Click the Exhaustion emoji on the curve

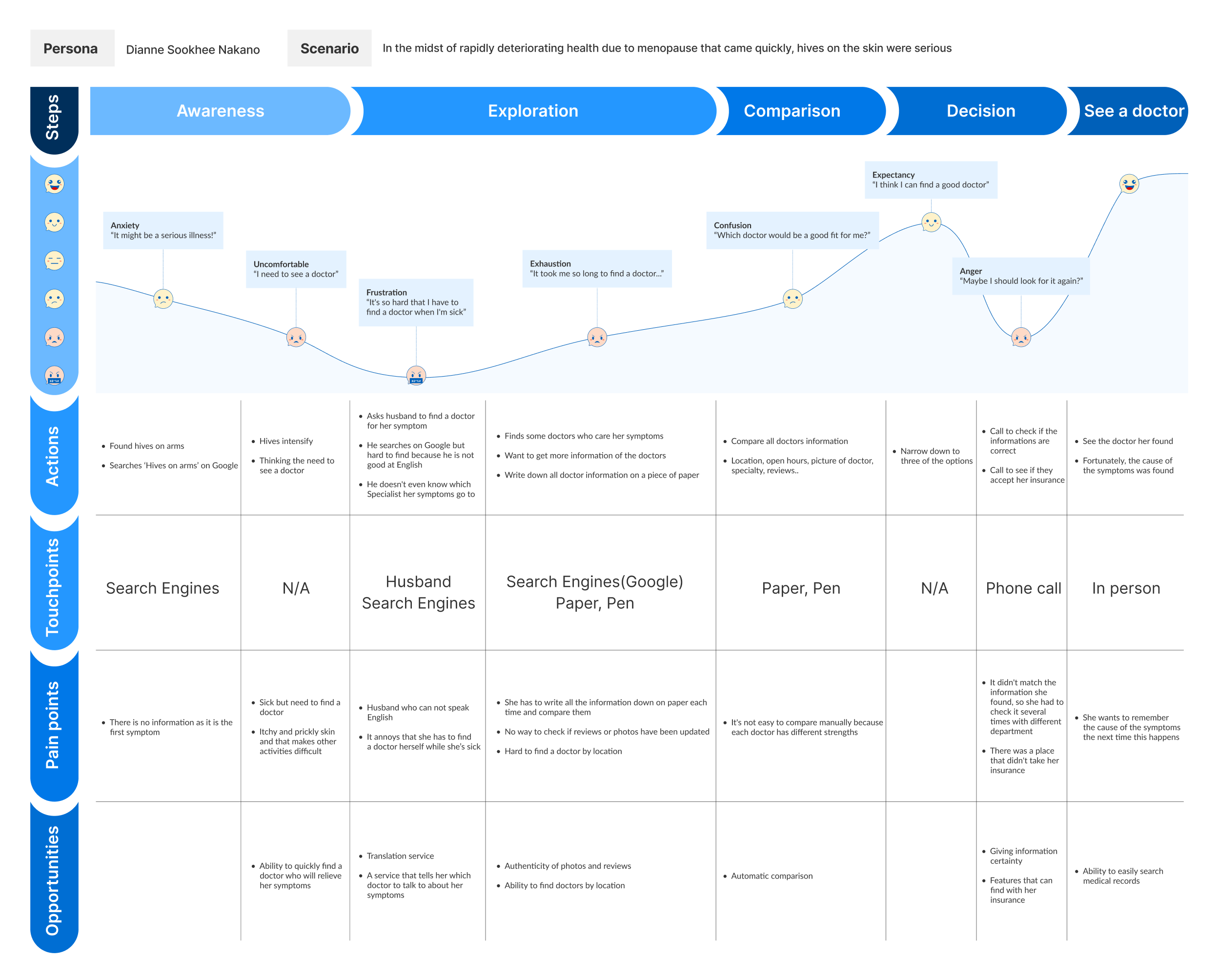coord(597,337)
